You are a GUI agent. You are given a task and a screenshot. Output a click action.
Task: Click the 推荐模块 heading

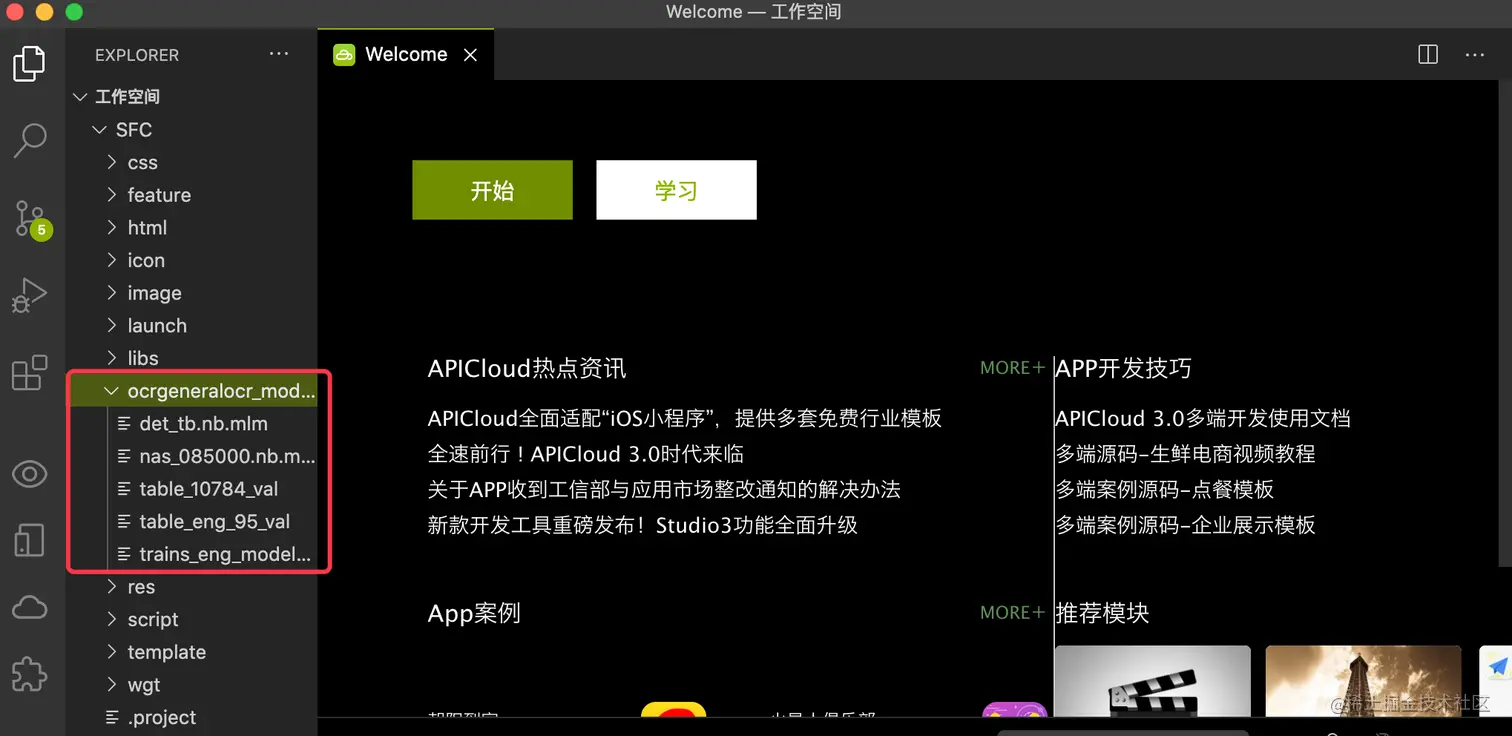click(1102, 613)
